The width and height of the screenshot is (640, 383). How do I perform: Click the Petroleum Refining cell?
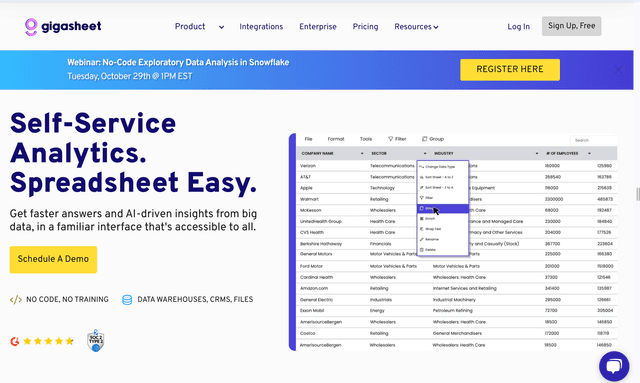click(452, 311)
